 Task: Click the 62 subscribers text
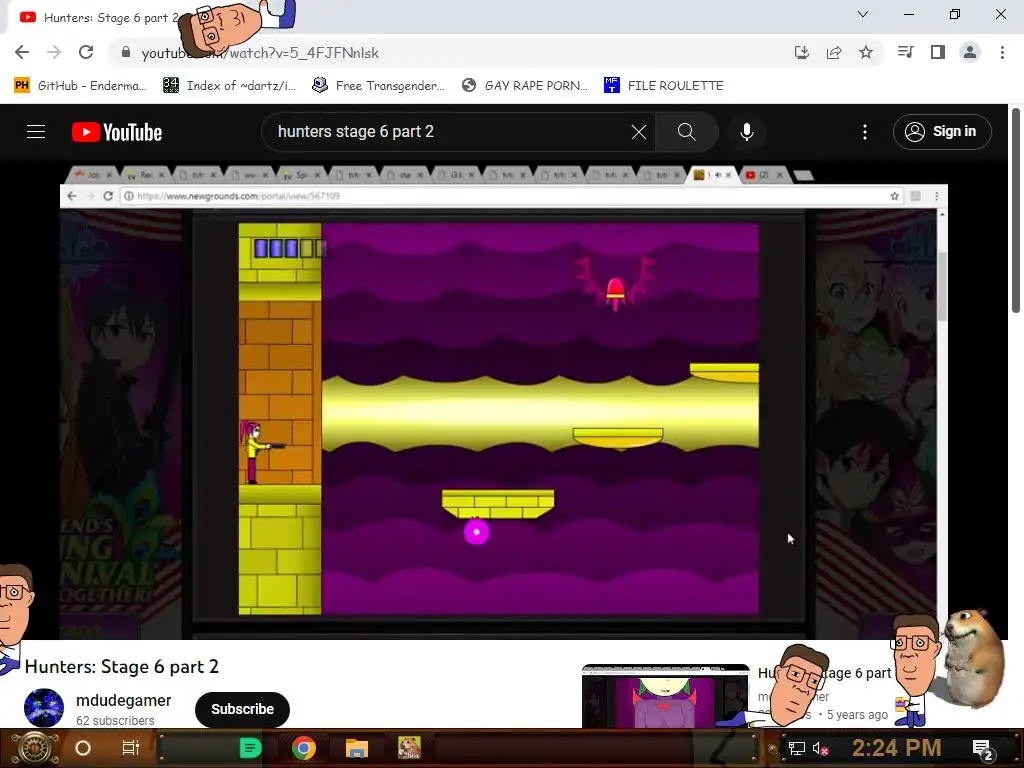pyautogui.click(x=115, y=720)
